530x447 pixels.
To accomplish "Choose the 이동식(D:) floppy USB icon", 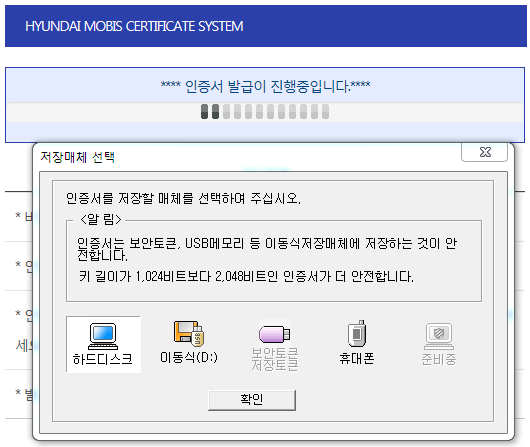I will [x=189, y=333].
